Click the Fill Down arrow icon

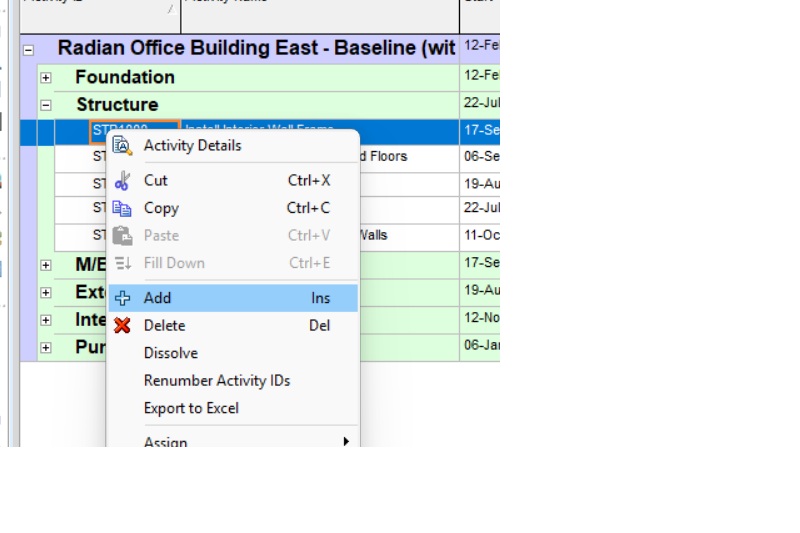coord(123,263)
